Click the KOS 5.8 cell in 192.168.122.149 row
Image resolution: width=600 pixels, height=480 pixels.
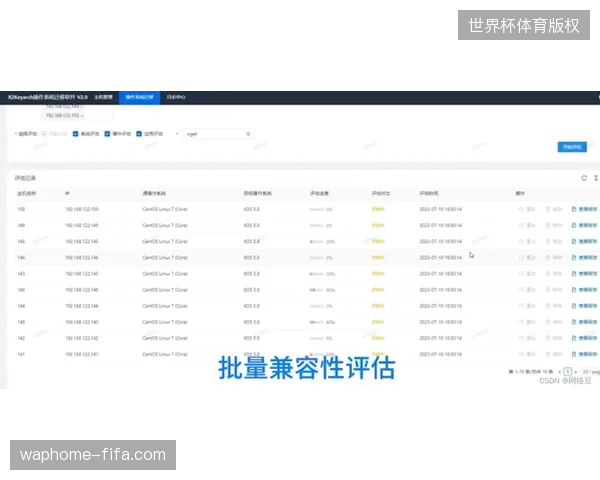(251, 225)
